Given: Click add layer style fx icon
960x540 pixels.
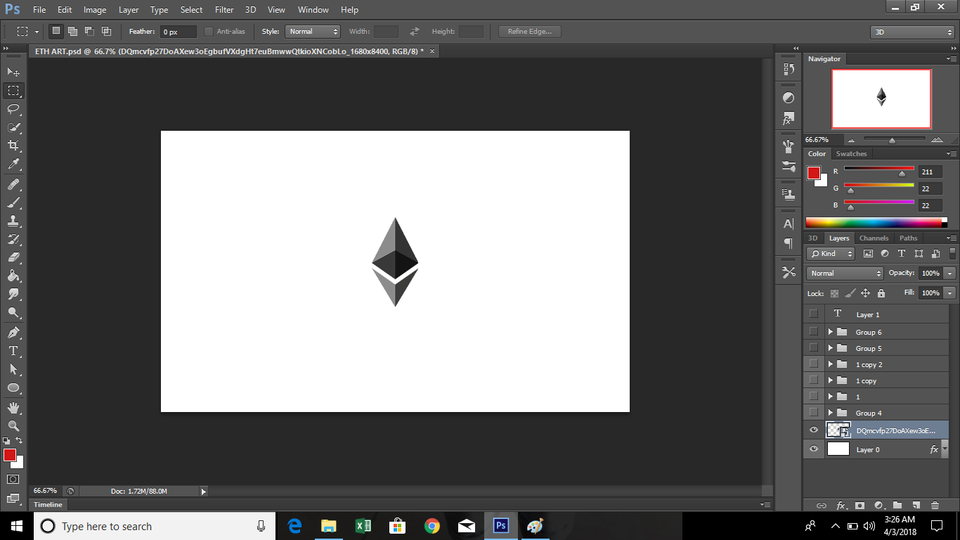Looking at the screenshot, I should [841, 505].
